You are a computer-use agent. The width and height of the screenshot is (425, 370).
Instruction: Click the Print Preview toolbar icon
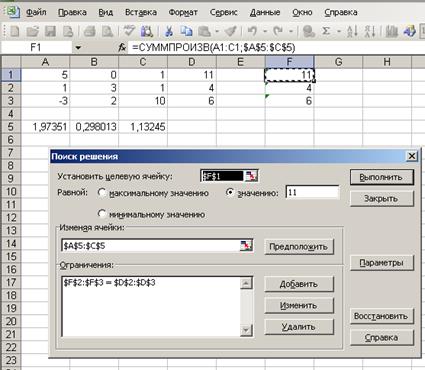tap(107, 32)
